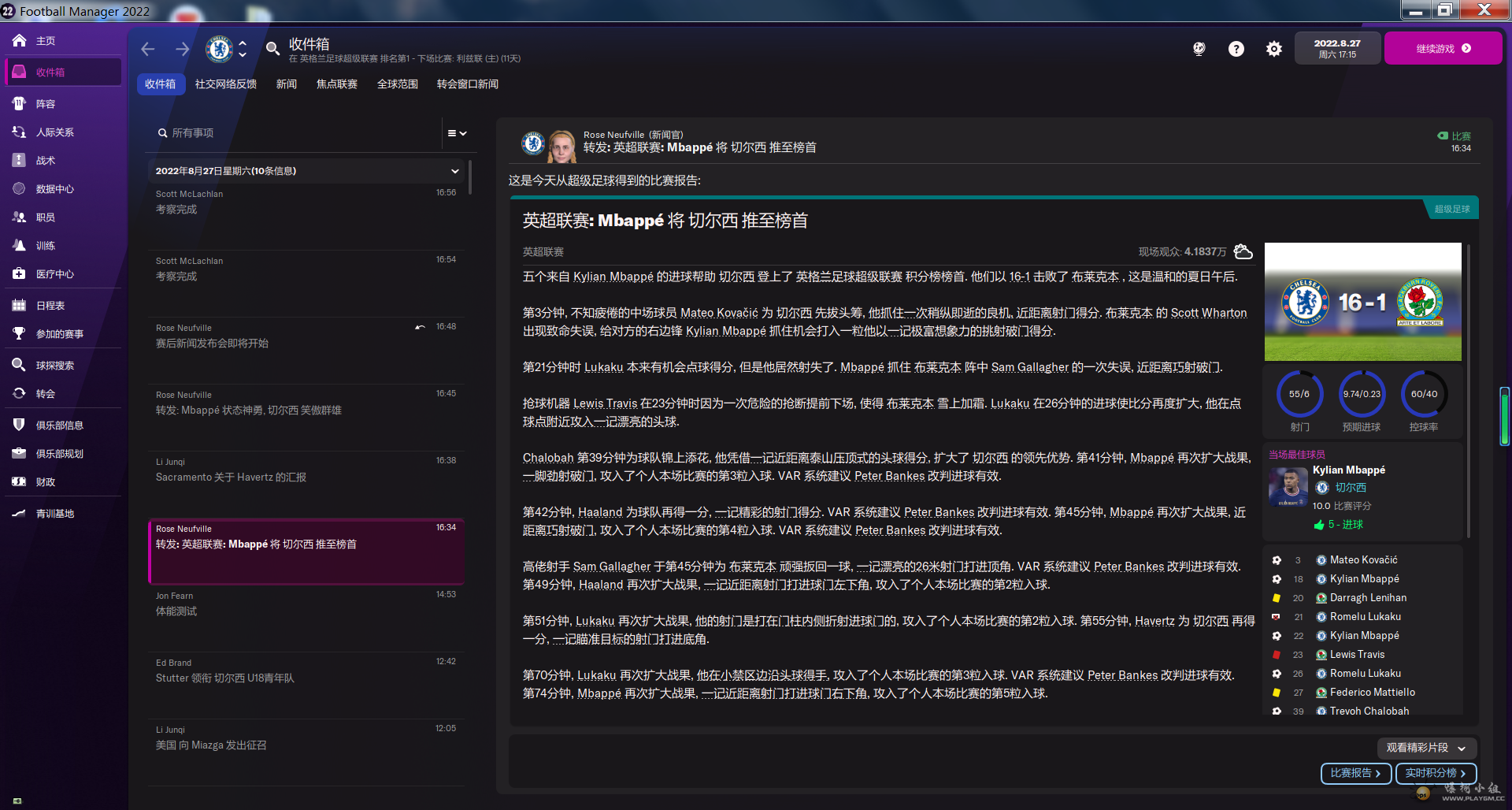Switch to 社交网络反馈 tab
This screenshot has height=810, width=1512.
[226, 84]
